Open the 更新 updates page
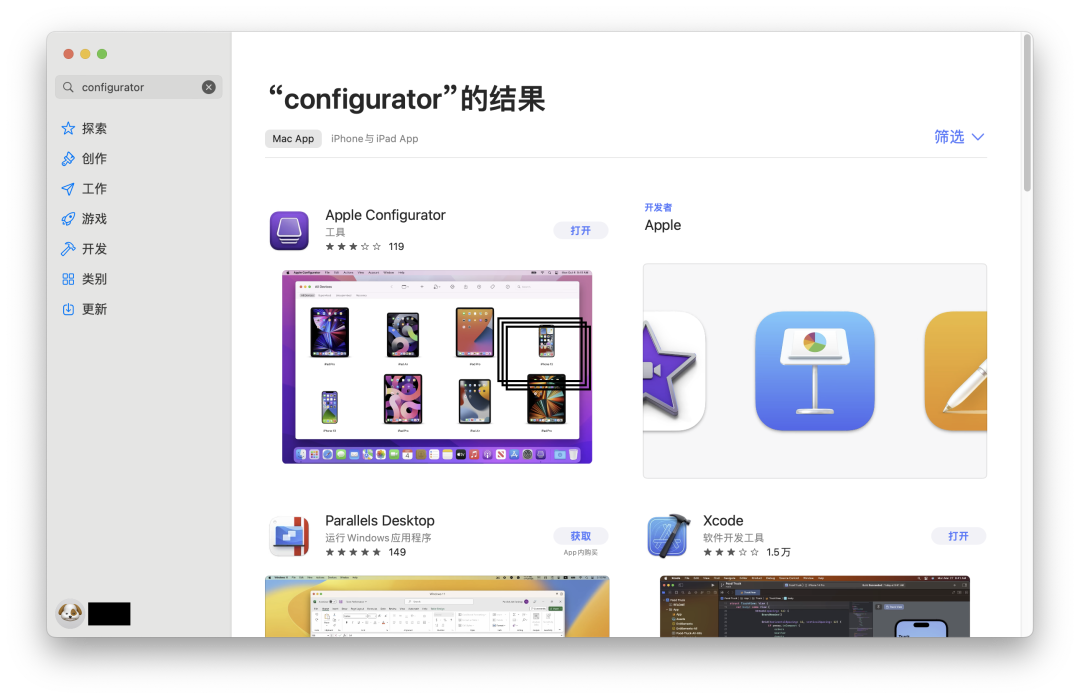Viewport: 1080px width, 699px height. click(x=94, y=309)
